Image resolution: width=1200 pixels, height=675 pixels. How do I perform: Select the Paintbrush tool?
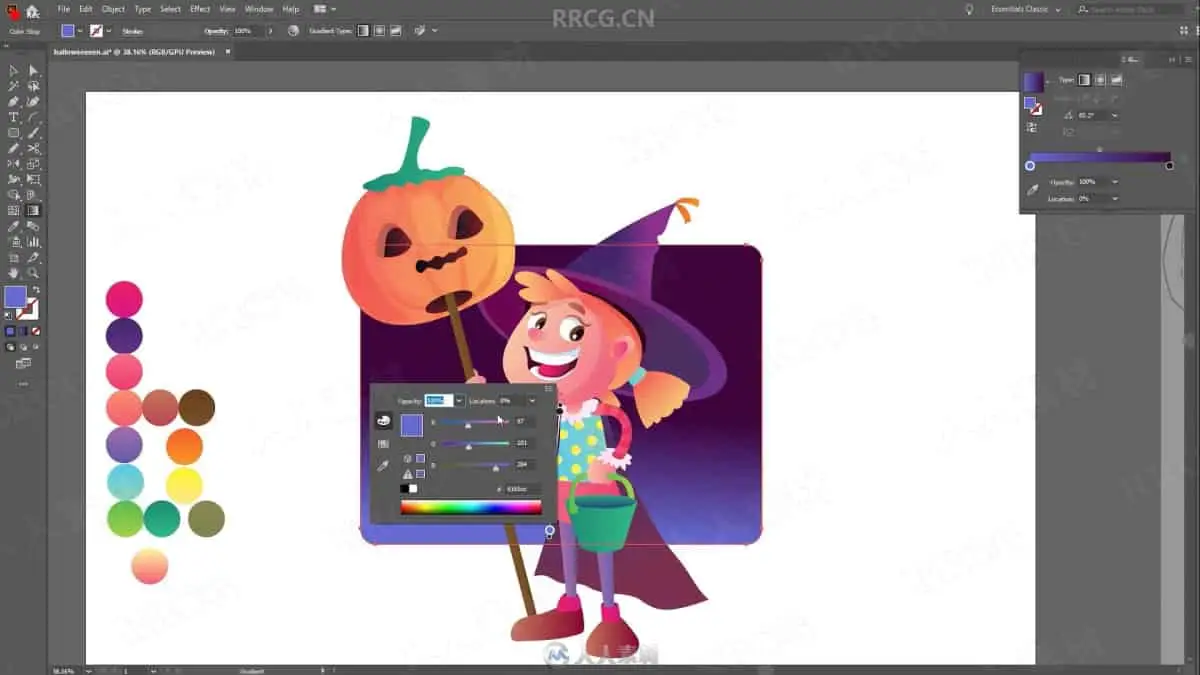click(x=33, y=133)
